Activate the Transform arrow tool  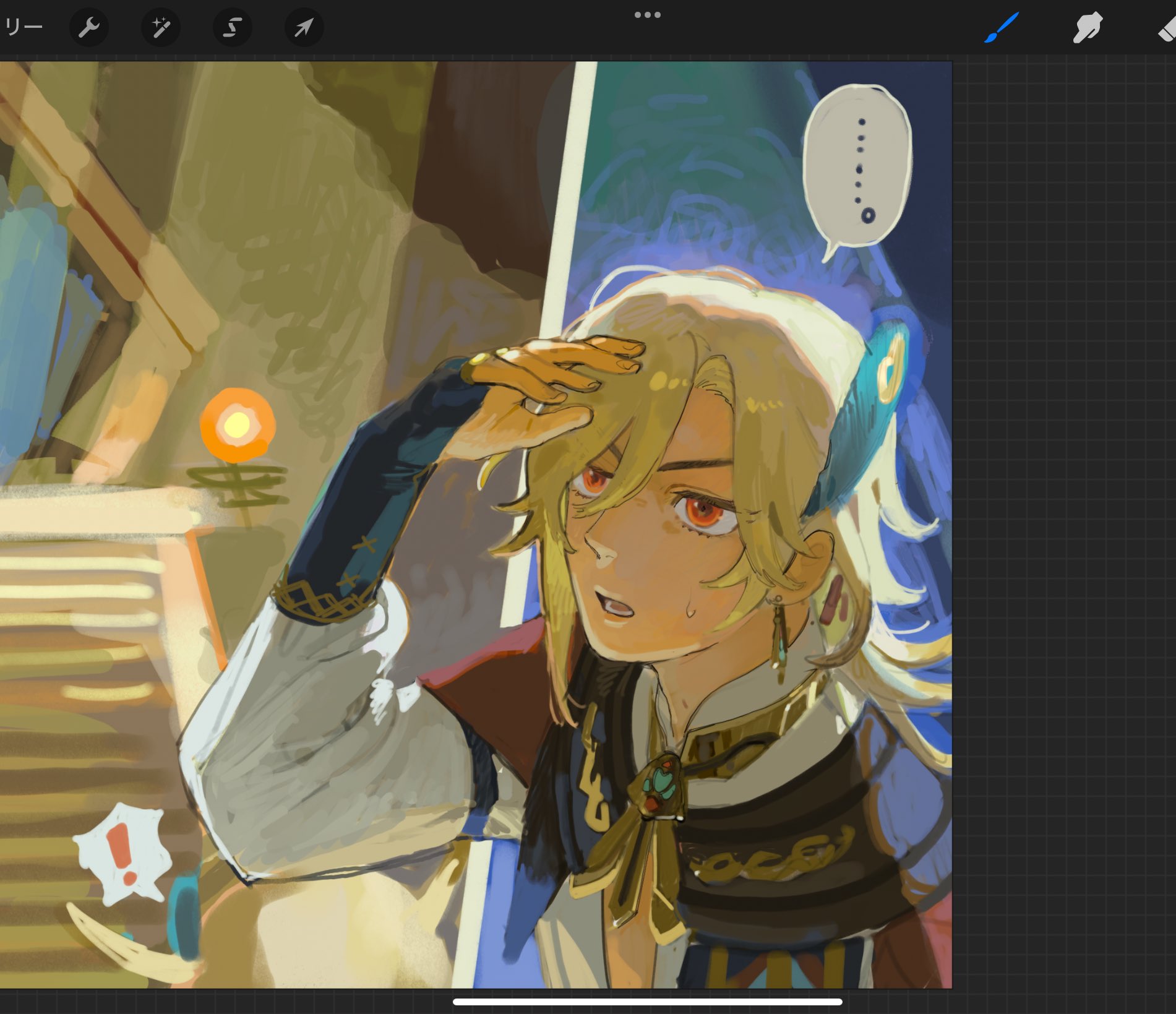point(304,27)
